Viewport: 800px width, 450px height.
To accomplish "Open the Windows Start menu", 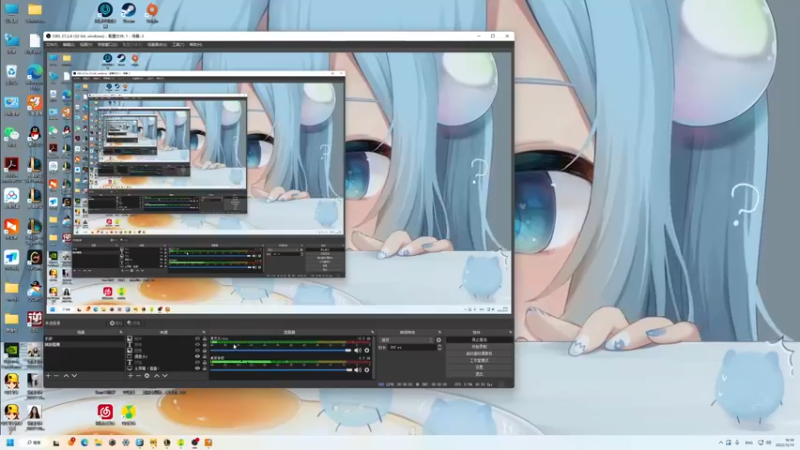I will tap(10, 442).
